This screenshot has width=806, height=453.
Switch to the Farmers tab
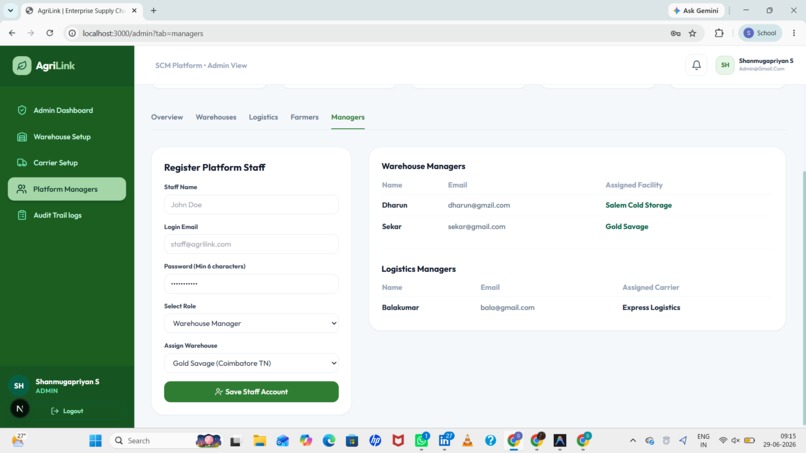pos(304,117)
